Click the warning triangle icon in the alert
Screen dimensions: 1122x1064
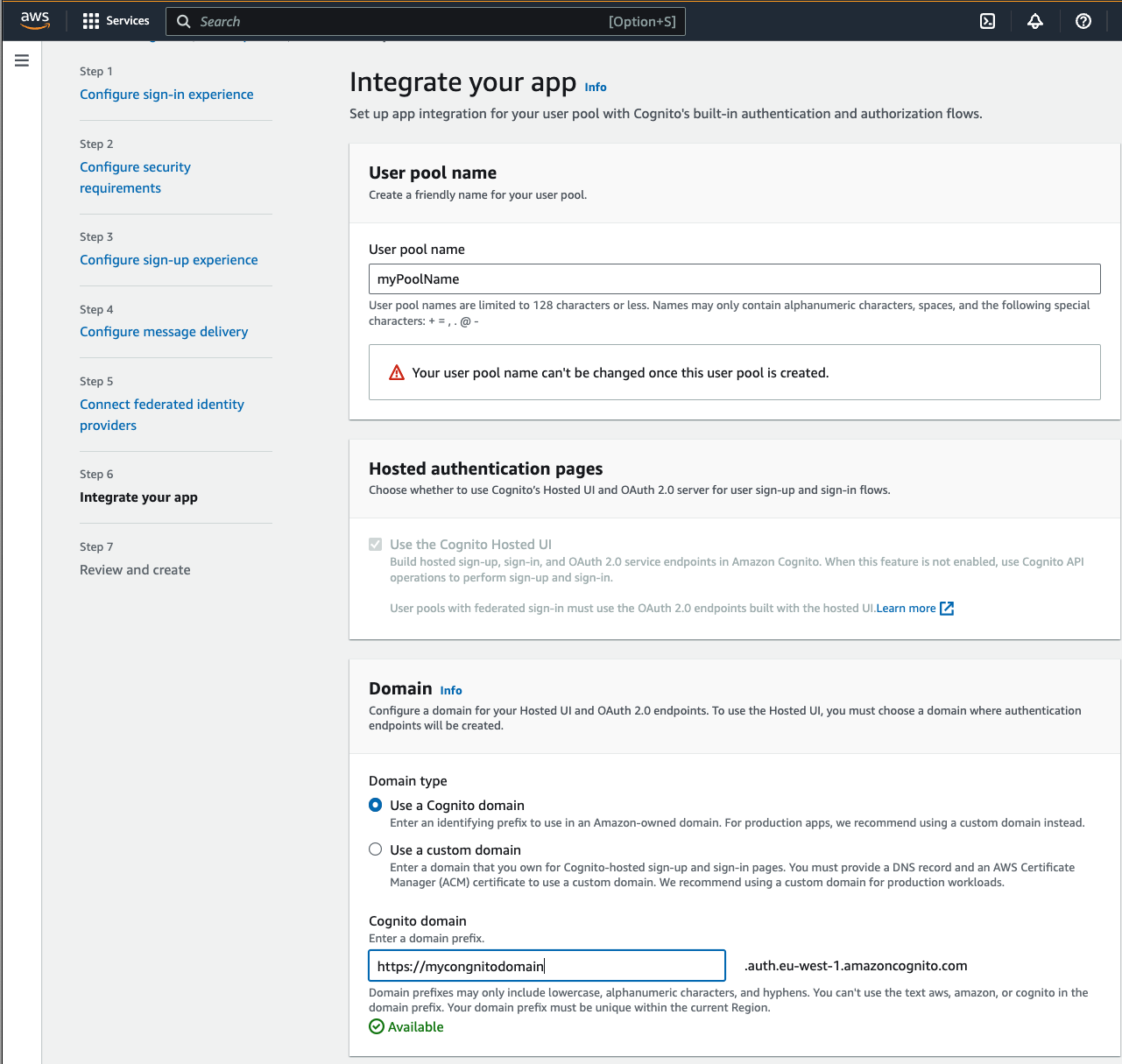(397, 373)
